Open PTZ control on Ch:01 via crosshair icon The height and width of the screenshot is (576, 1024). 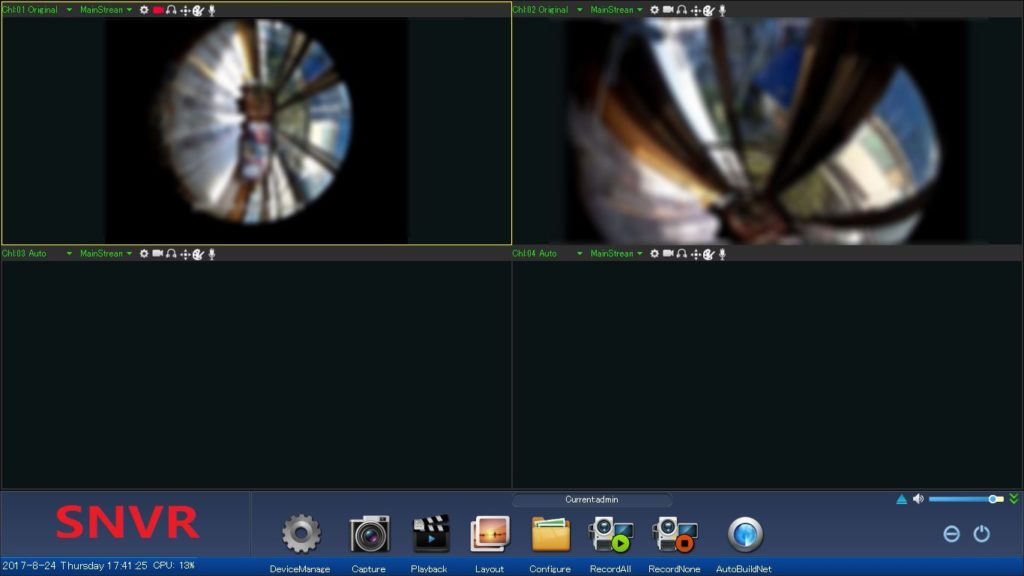[185, 9]
